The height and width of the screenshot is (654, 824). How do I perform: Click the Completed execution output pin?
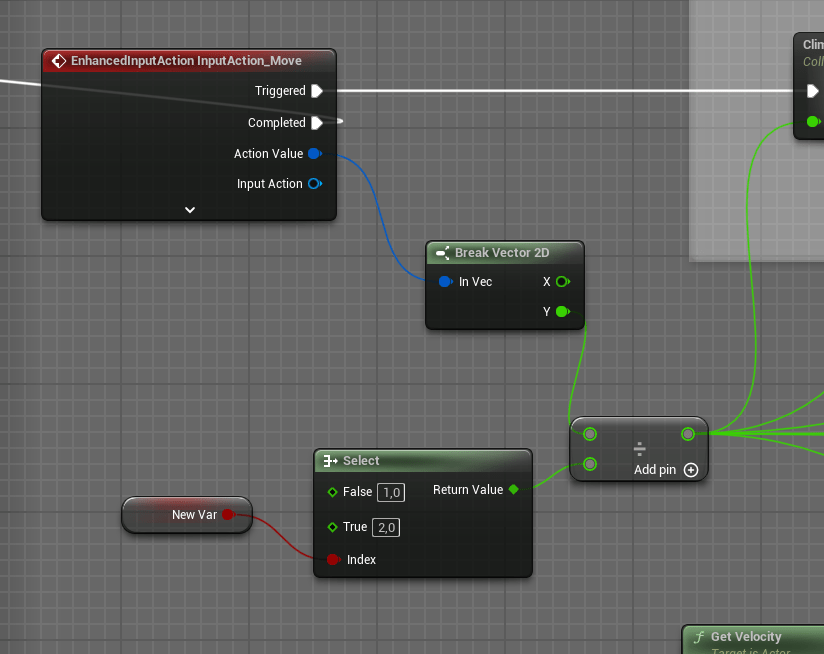[x=316, y=123]
